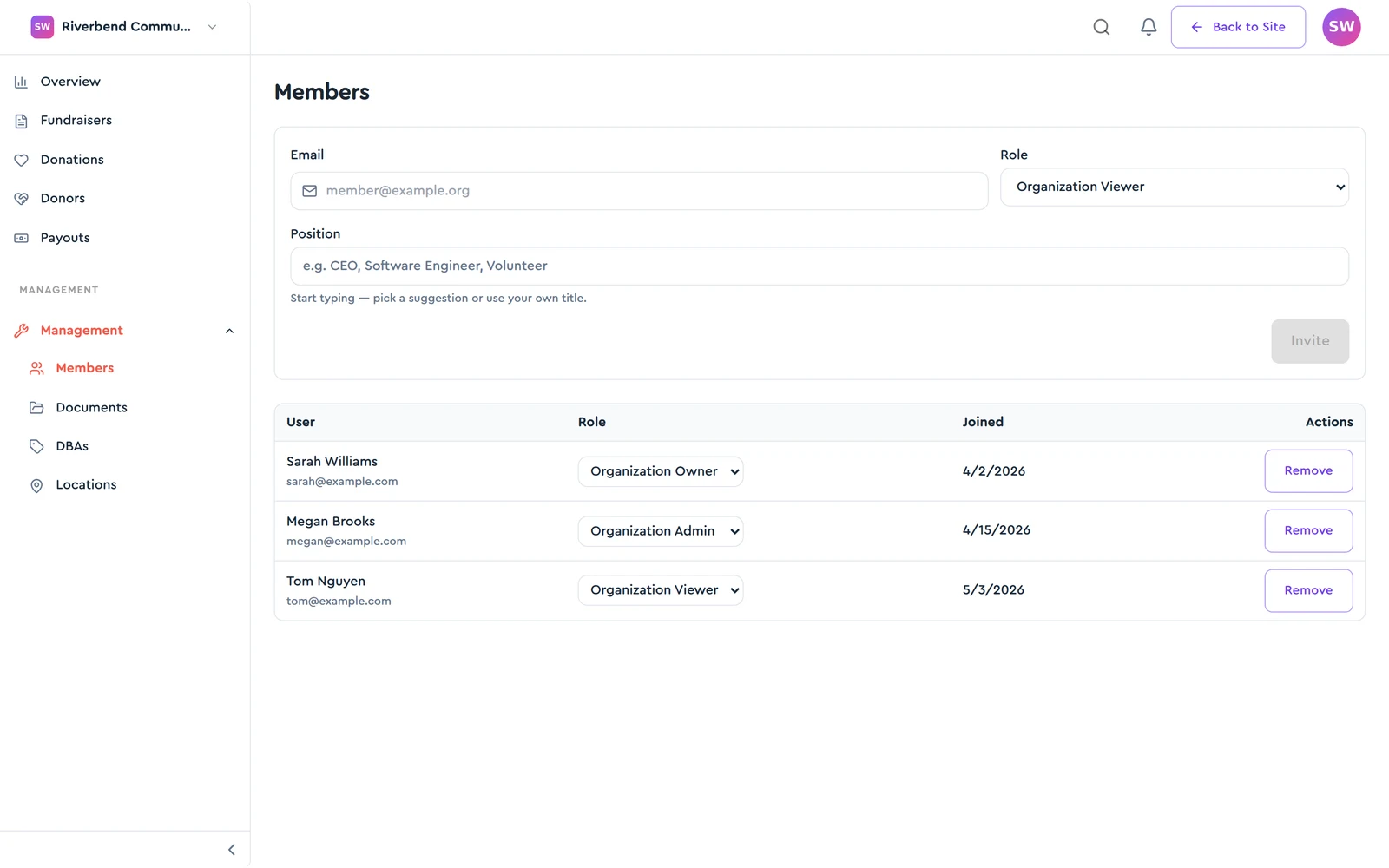Focus the Email input field

coord(639,191)
